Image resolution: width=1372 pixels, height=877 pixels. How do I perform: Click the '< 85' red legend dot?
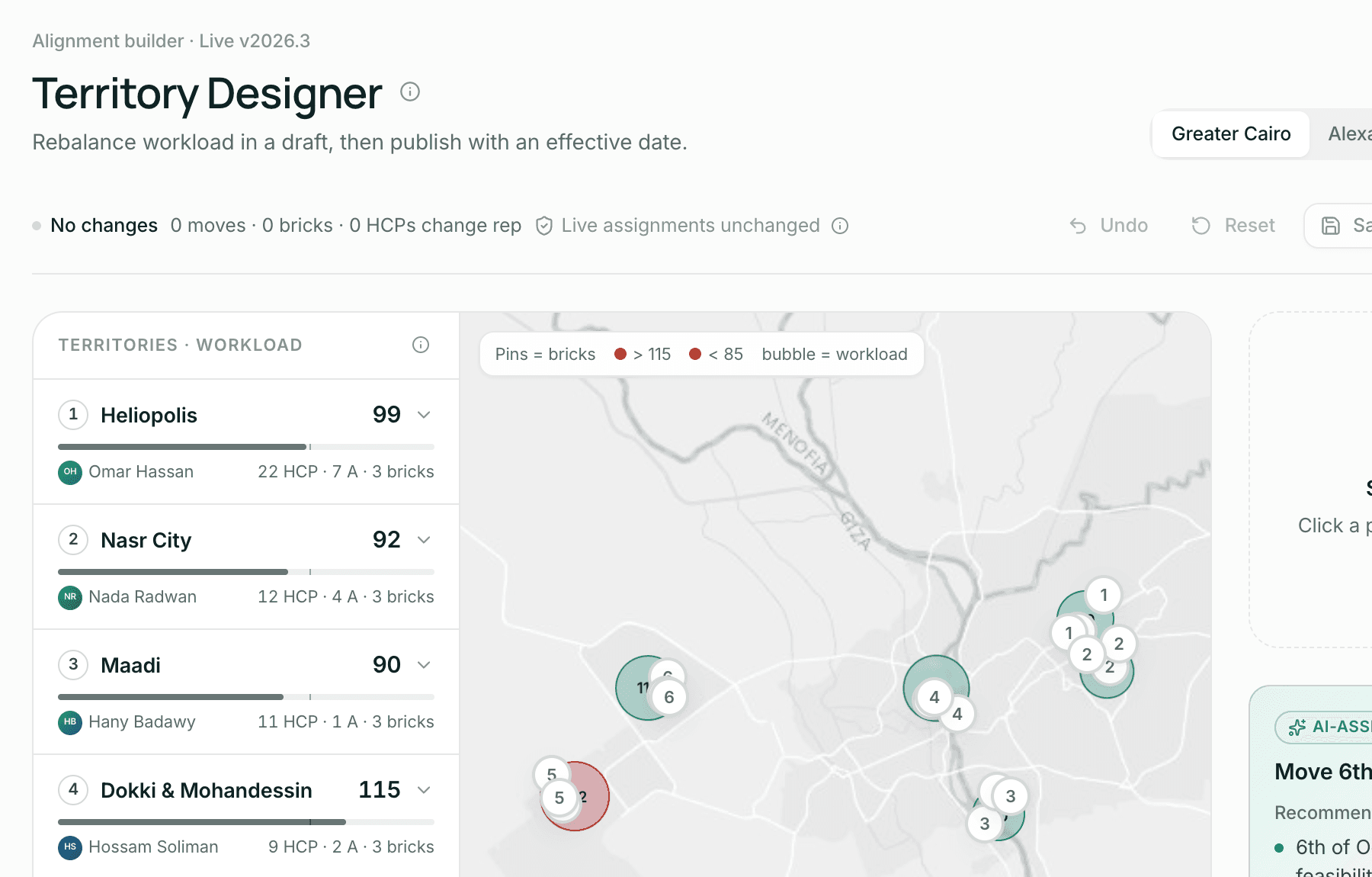695,354
